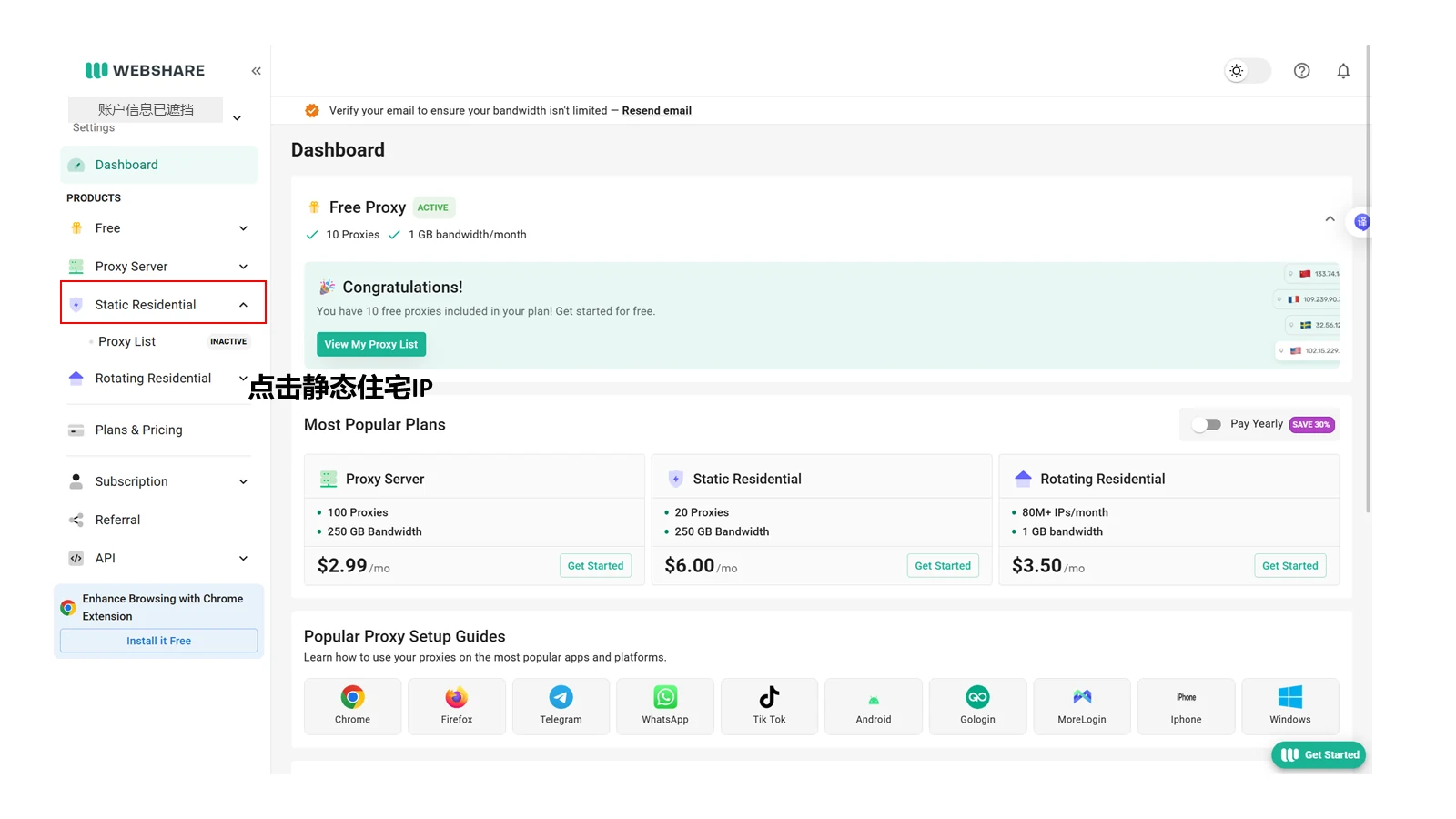Open notifications bell icon
1456x819 pixels.
click(1343, 71)
